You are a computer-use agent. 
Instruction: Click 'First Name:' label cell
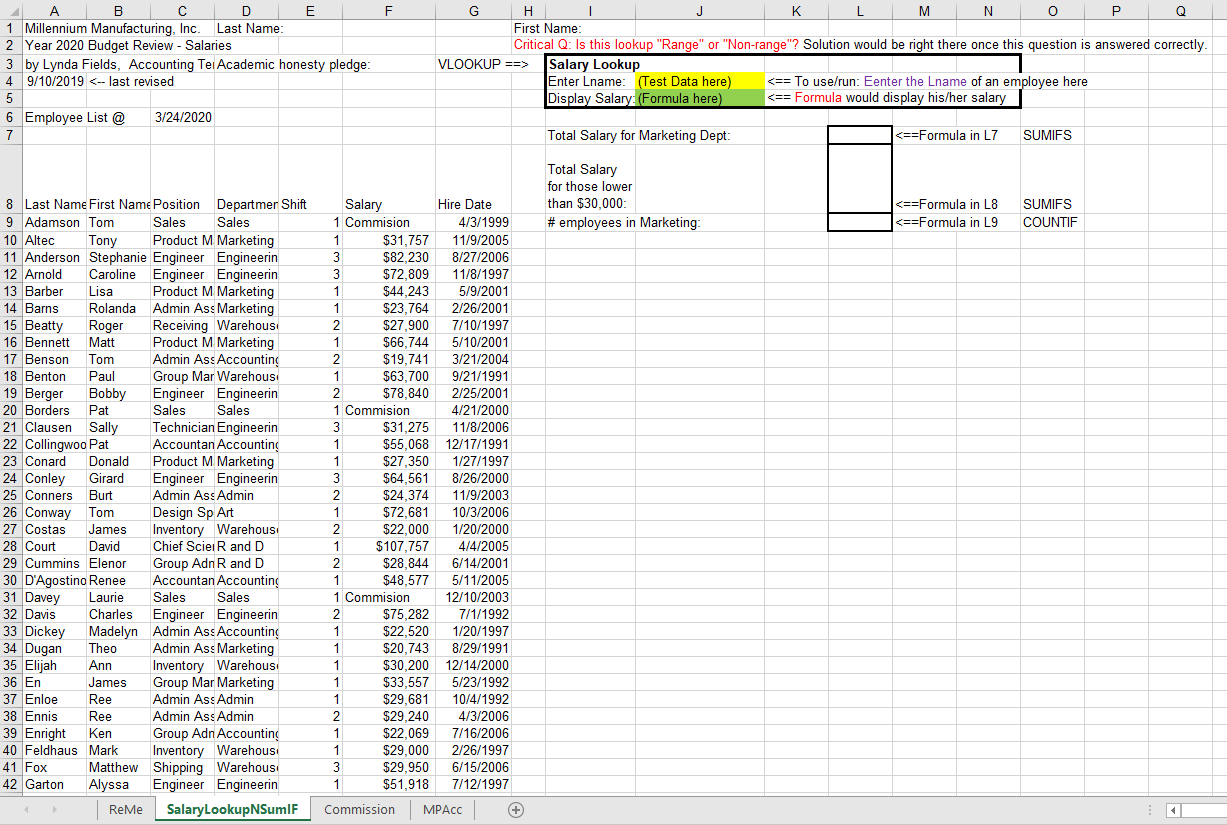tap(547, 28)
